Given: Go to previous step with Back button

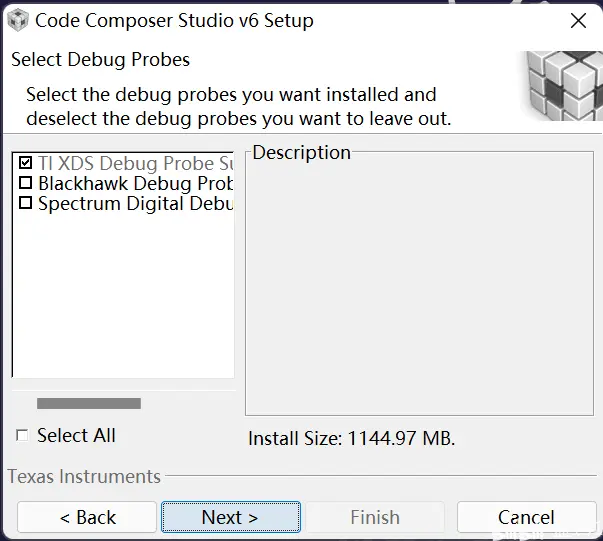Looking at the screenshot, I should 87,517.
